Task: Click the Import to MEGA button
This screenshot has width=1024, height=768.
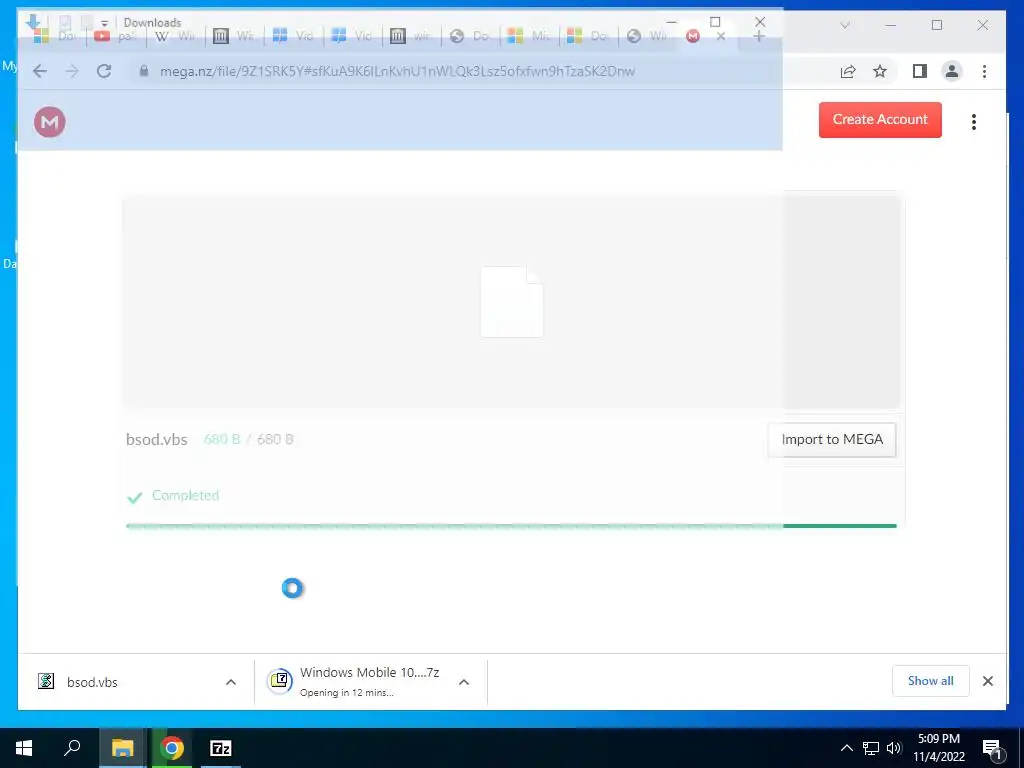Action: (x=831, y=440)
